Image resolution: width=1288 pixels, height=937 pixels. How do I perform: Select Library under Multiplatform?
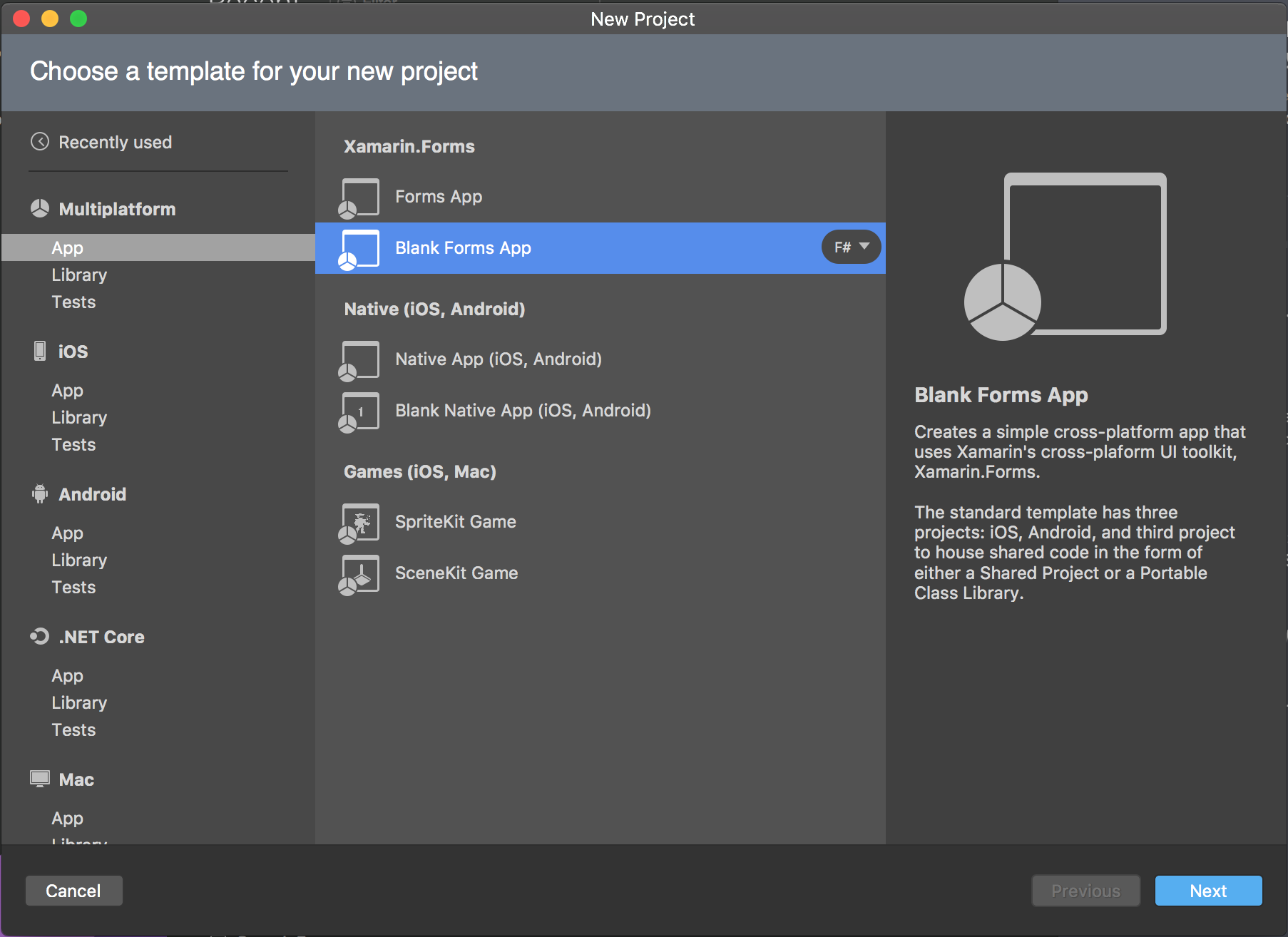pyautogui.click(x=79, y=275)
